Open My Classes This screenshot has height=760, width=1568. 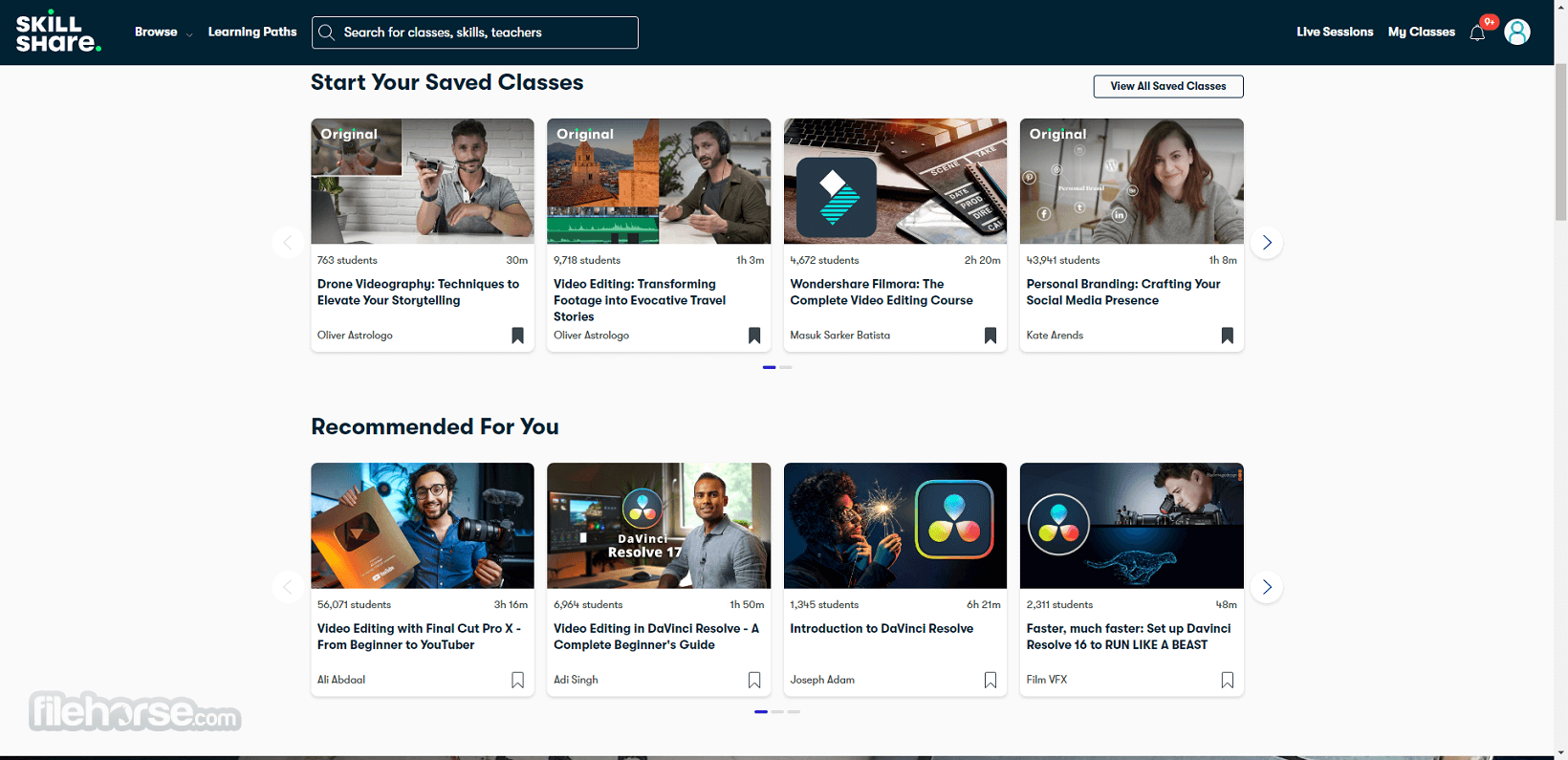pos(1422,32)
